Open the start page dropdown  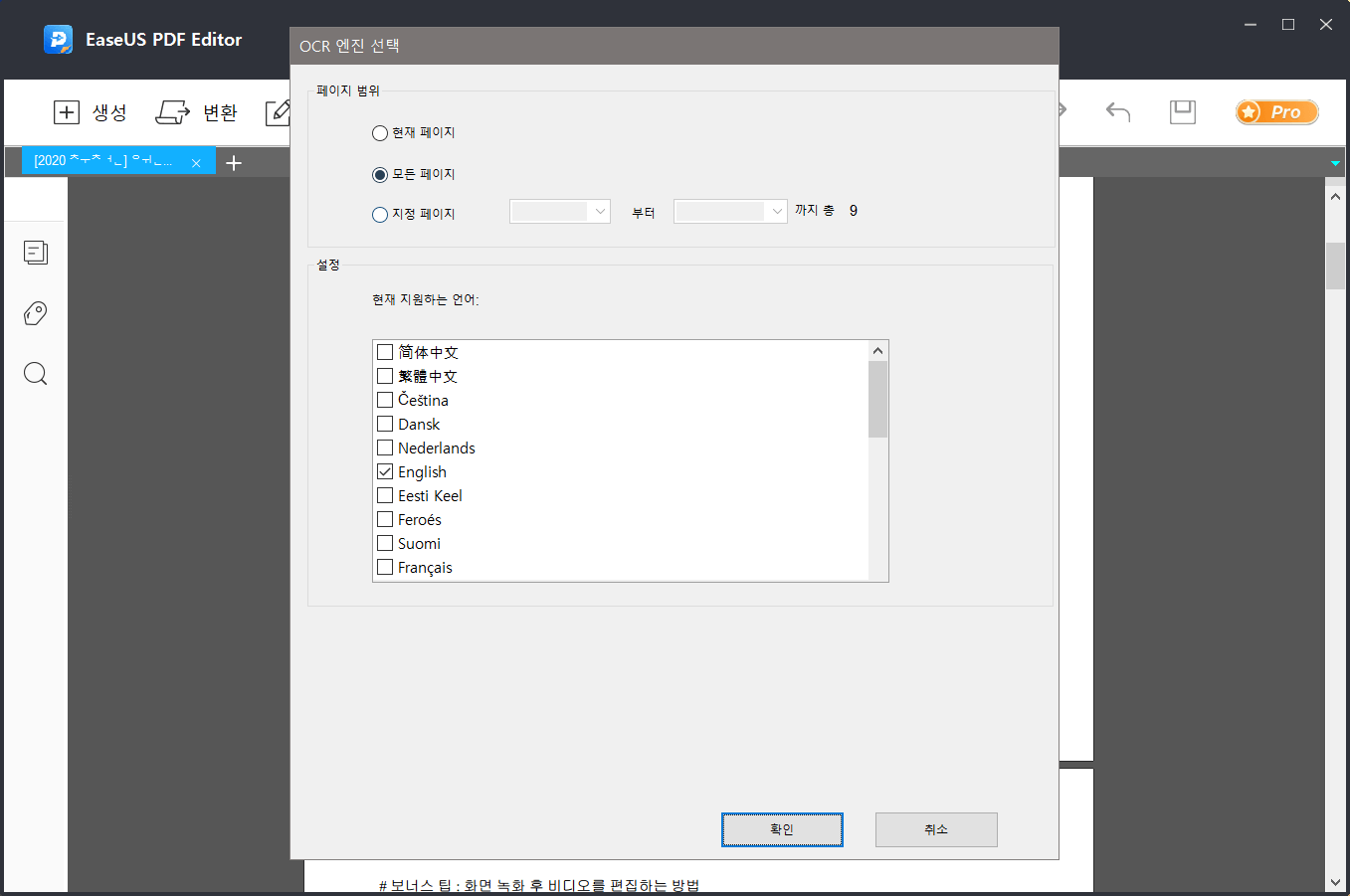(x=559, y=211)
